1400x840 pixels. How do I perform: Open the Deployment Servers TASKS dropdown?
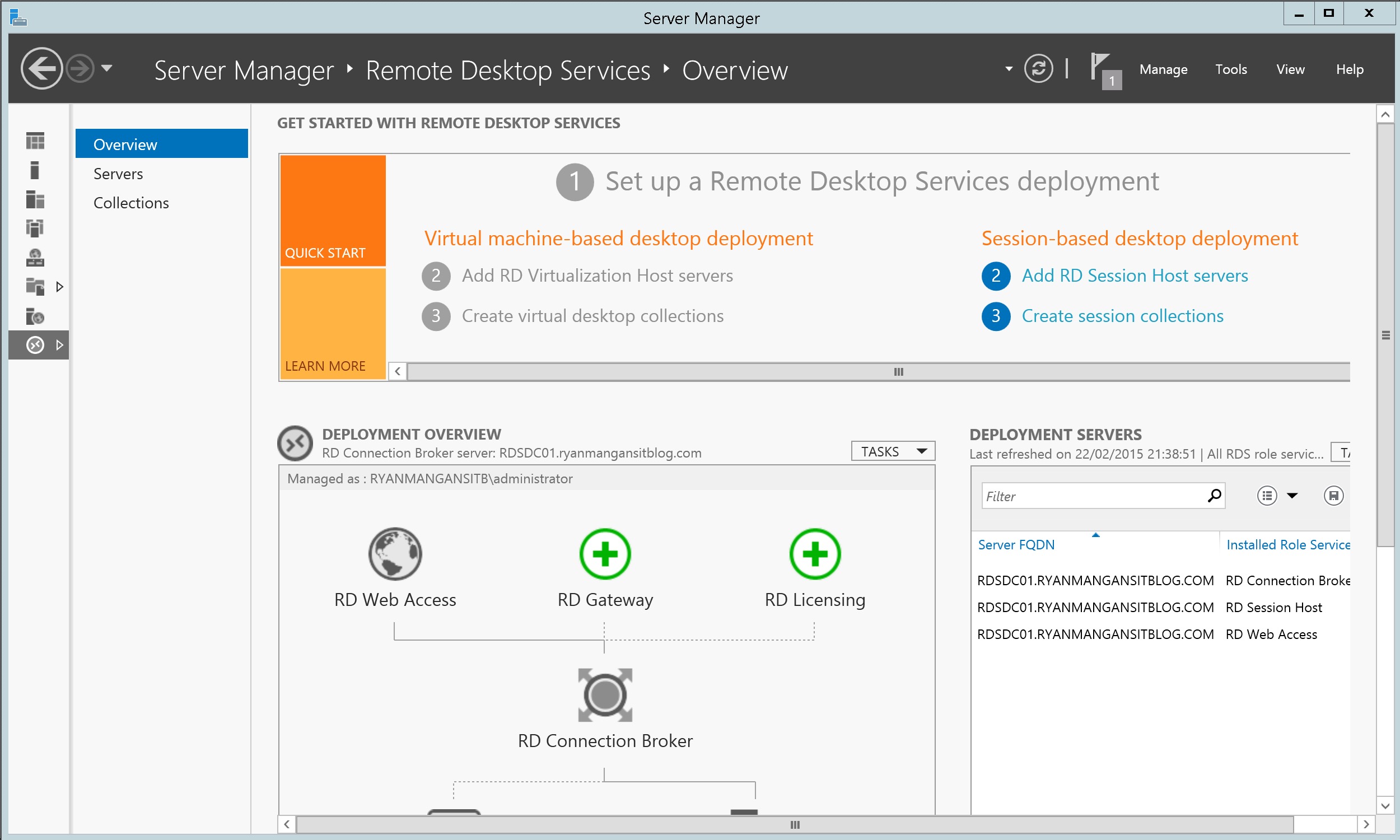[1341, 452]
